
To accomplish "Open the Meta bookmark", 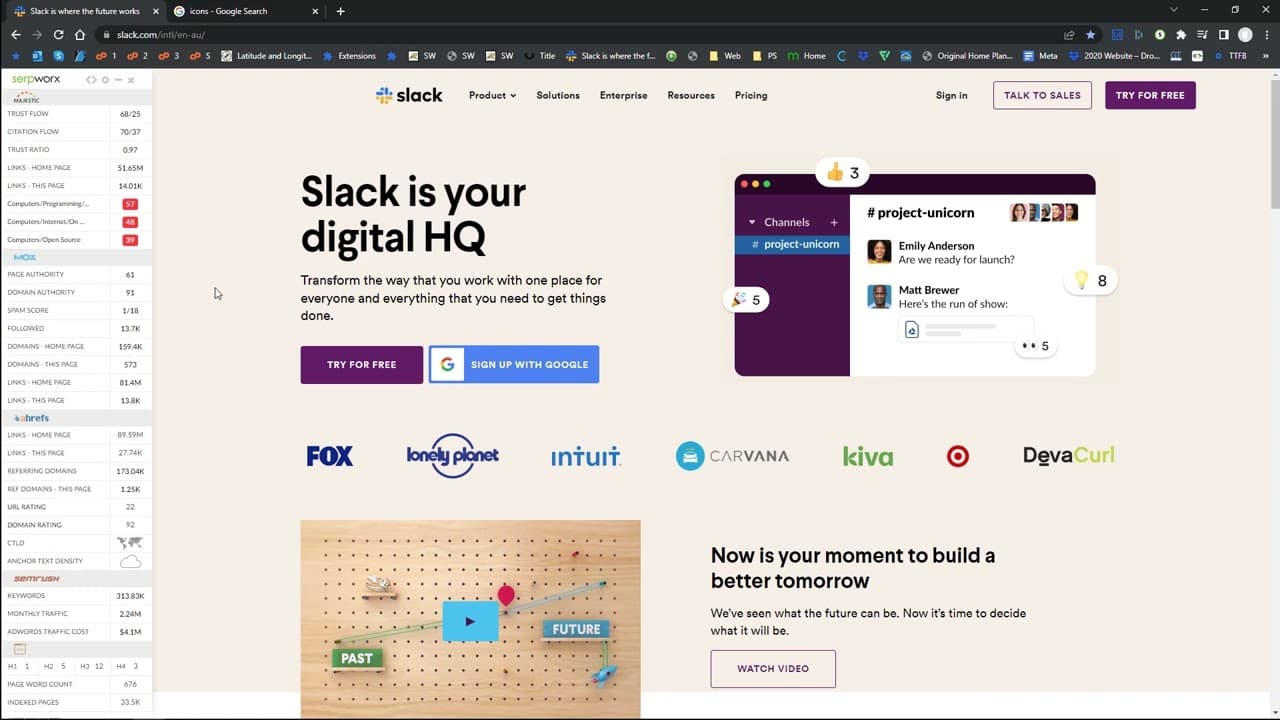I will tap(1040, 56).
